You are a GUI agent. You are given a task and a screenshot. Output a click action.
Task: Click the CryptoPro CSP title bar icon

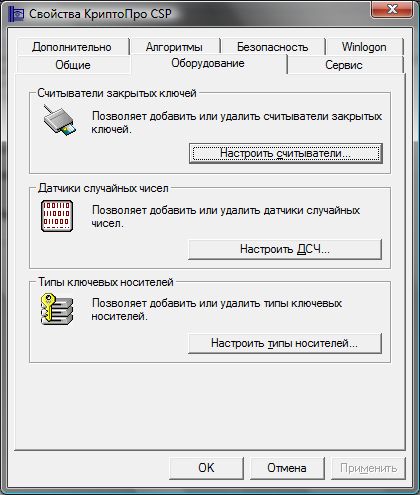[16, 14]
